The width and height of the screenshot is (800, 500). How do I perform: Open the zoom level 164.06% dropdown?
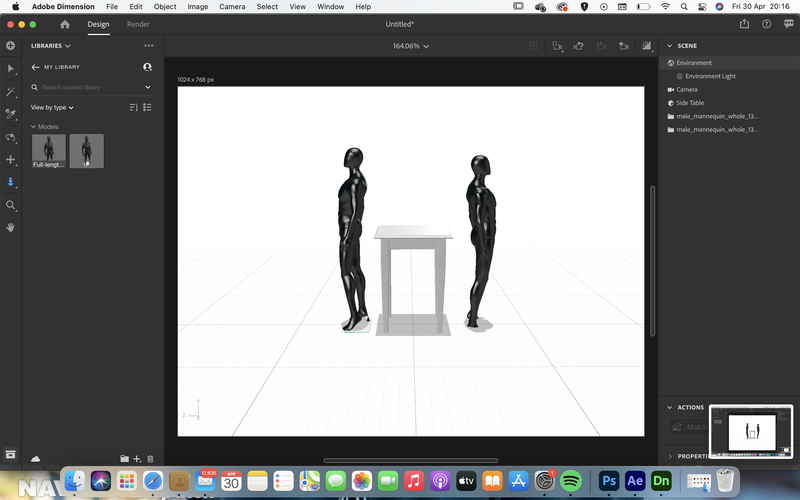click(x=411, y=46)
